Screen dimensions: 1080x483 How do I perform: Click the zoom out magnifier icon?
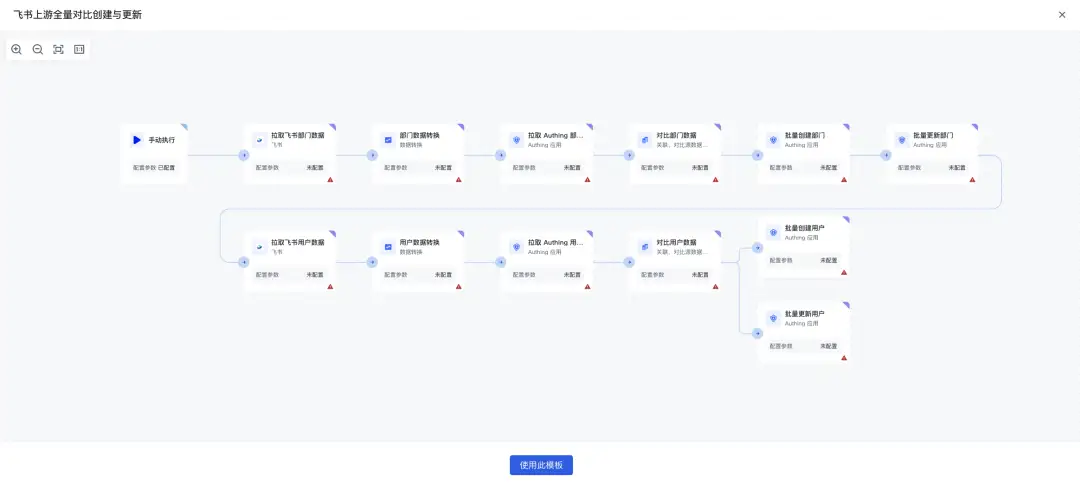pos(38,49)
